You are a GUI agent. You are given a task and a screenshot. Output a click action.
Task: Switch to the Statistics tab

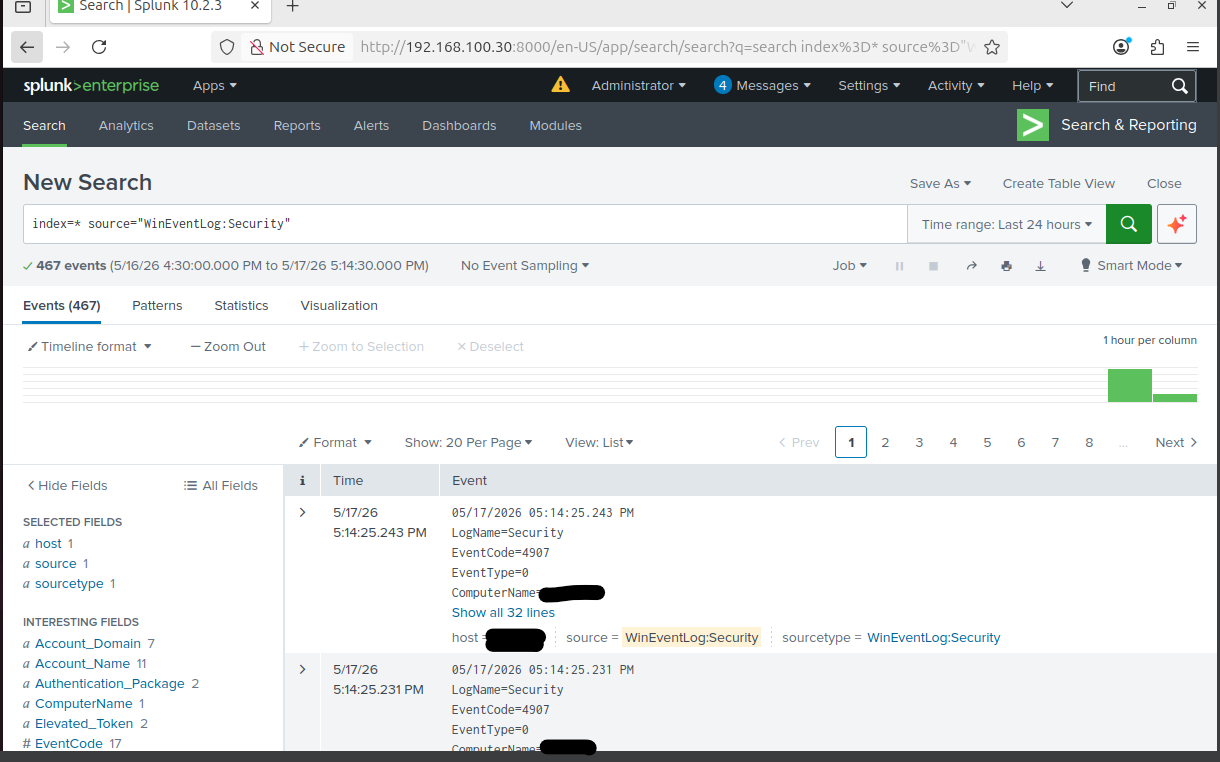(x=241, y=306)
